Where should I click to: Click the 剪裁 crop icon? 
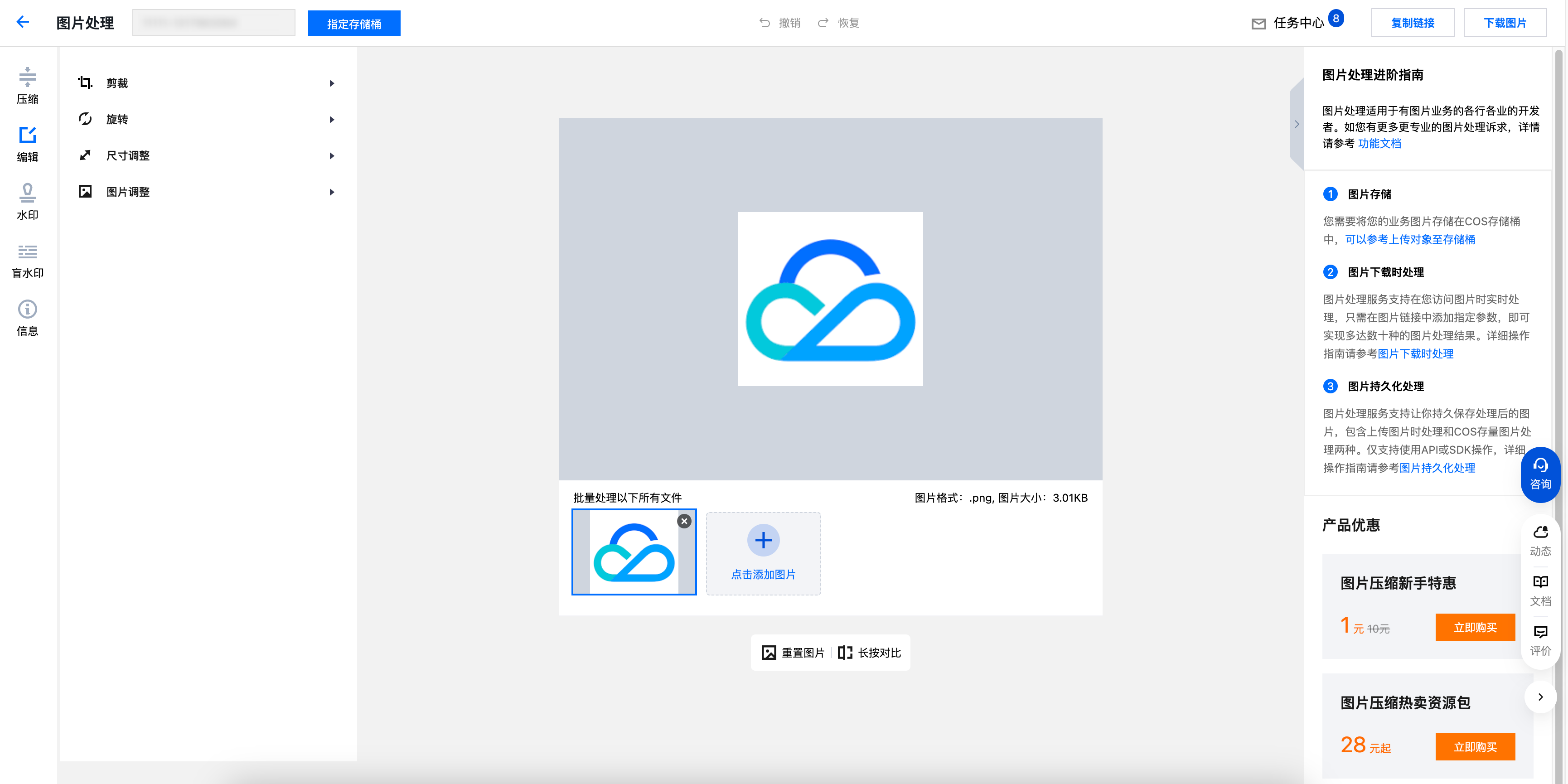(x=85, y=83)
